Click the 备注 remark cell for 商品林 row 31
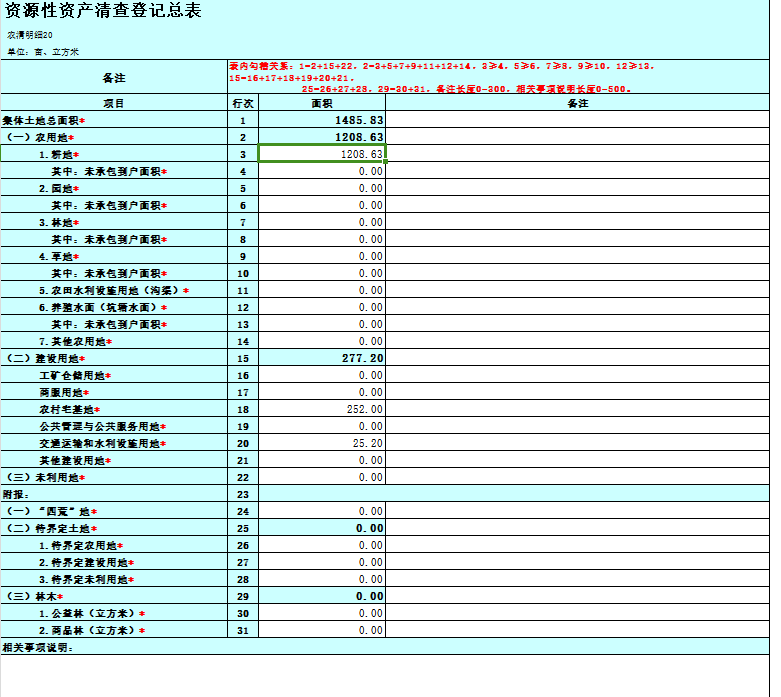The height and width of the screenshot is (697, 781). click(577, 630)
